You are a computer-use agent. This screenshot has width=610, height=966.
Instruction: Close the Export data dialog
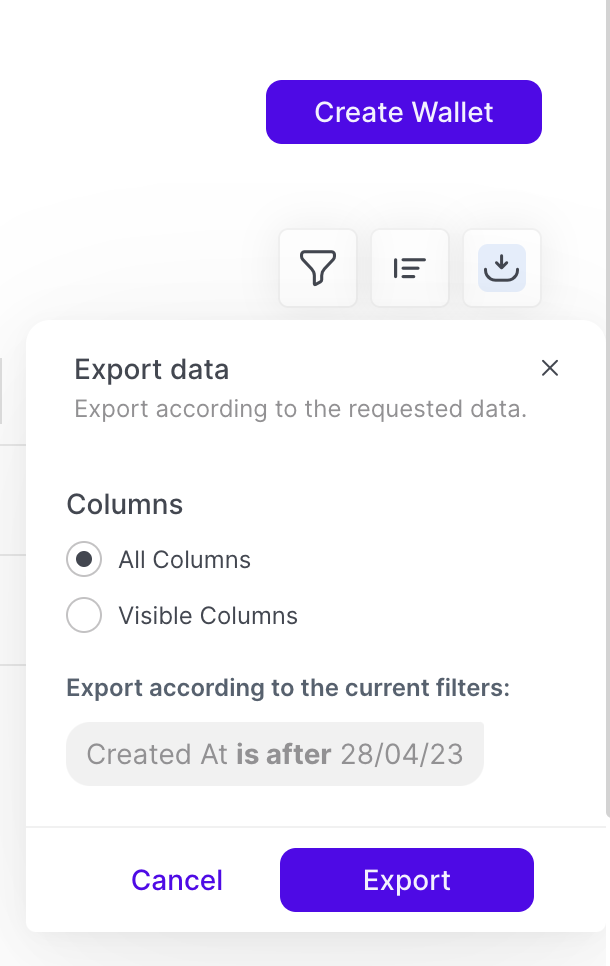[549, 368]
